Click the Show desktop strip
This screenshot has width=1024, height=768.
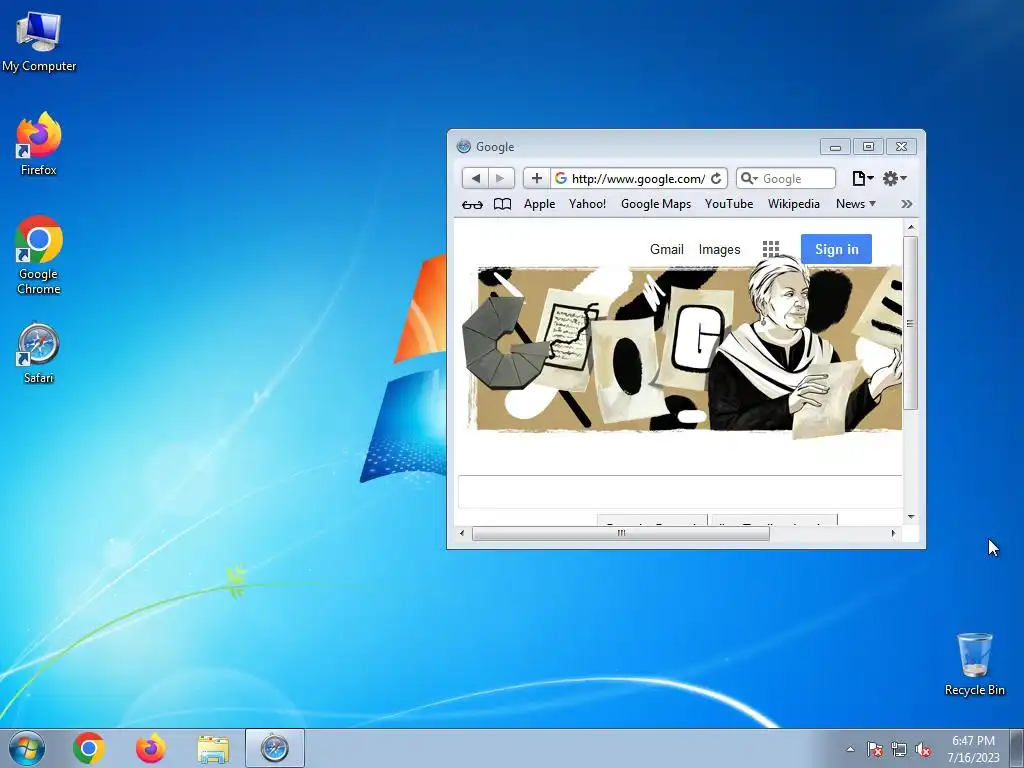point(1017,749)
